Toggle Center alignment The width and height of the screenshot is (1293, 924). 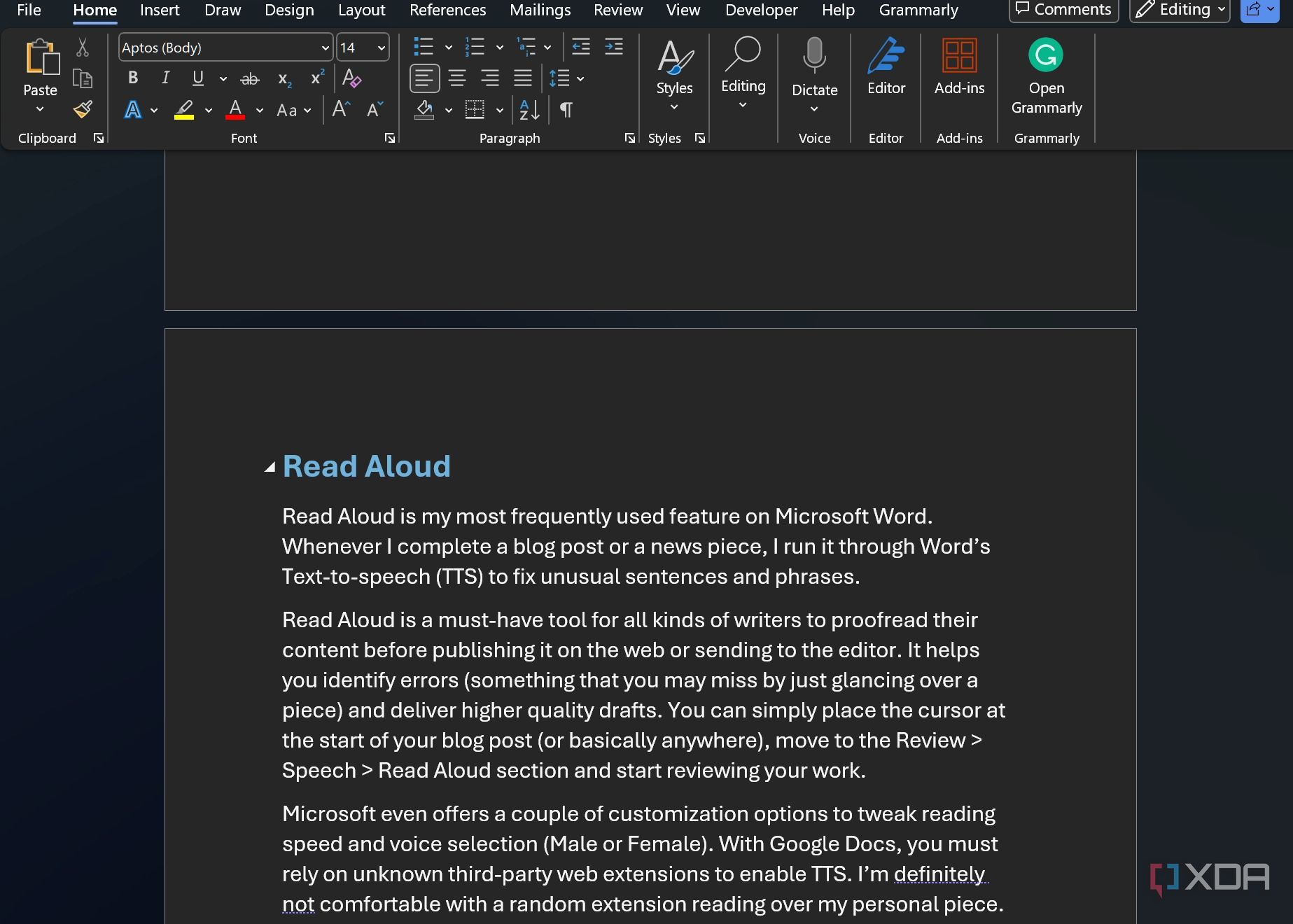tap(457, 78)
